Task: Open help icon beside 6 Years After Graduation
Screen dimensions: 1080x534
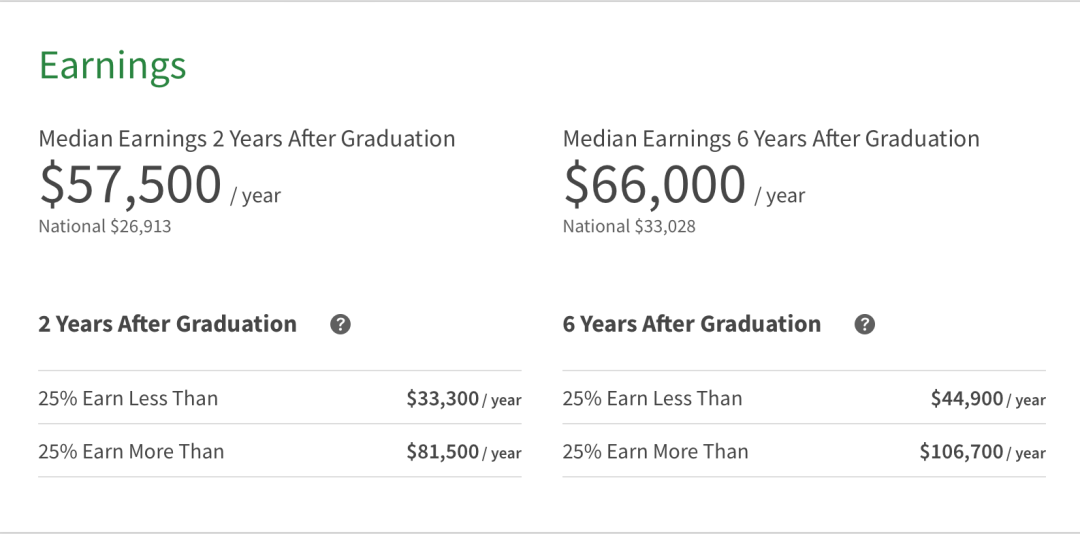Action: pos(864,325)
